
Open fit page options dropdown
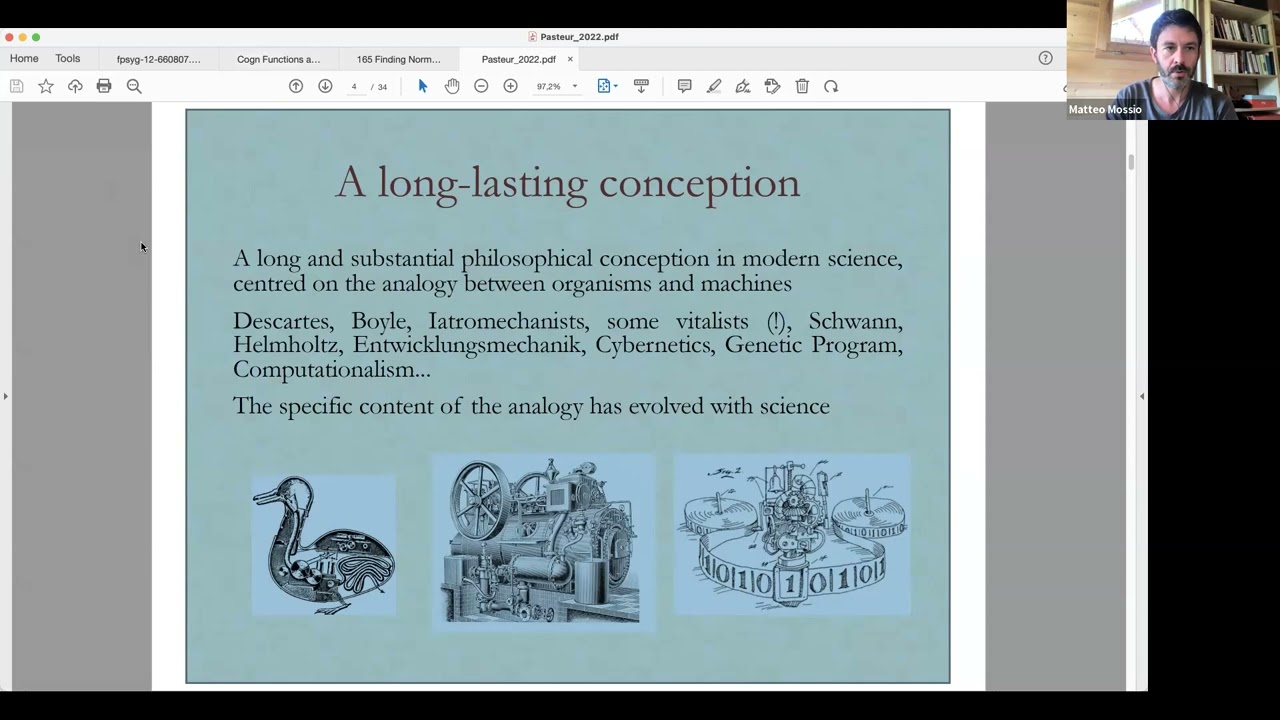coord(607,87)
